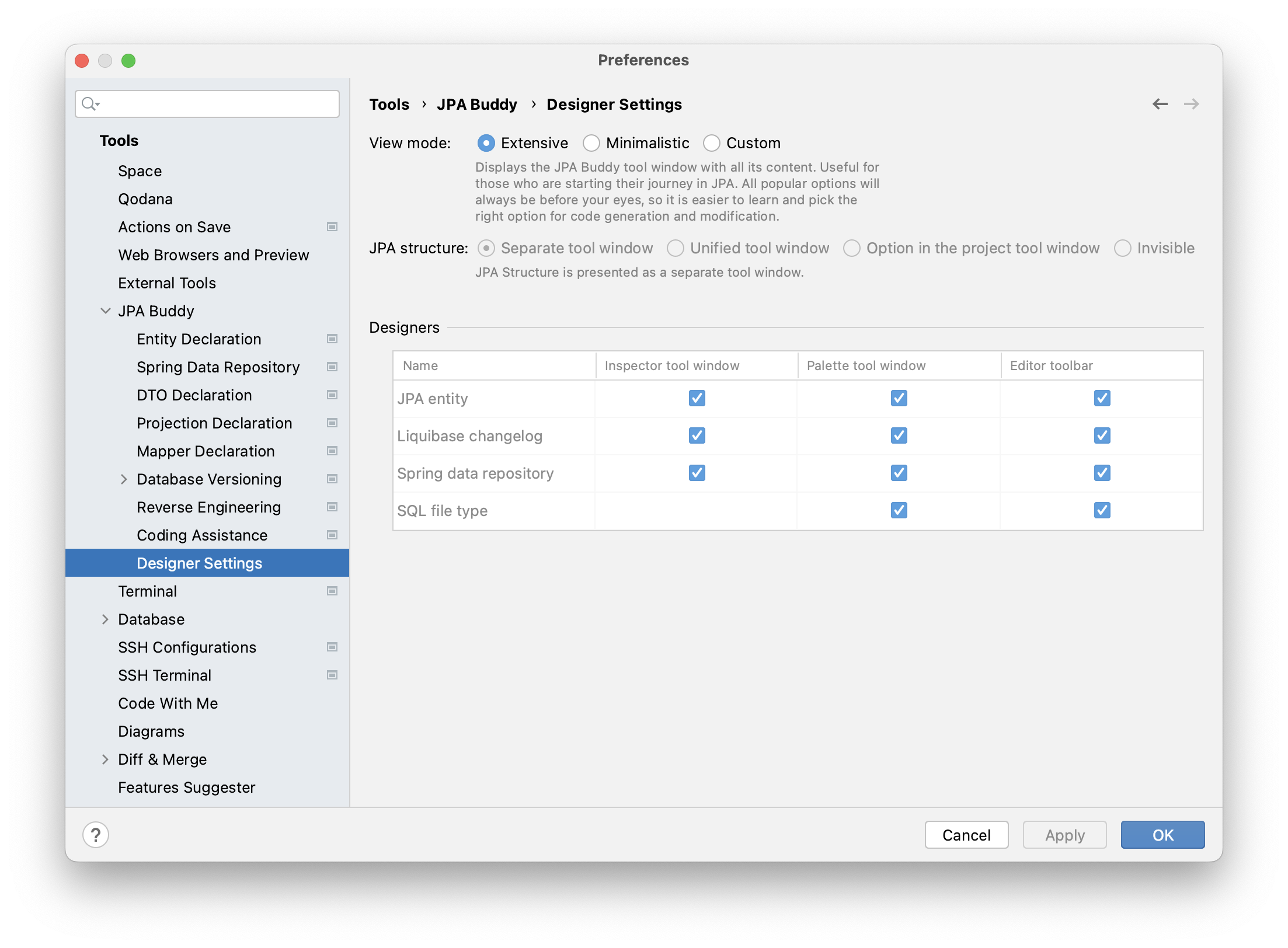Viewport: 1288px width, 948px height.
Task: Disable Editor toolbar for SQL file type
Action: (x=1102, y=510)
